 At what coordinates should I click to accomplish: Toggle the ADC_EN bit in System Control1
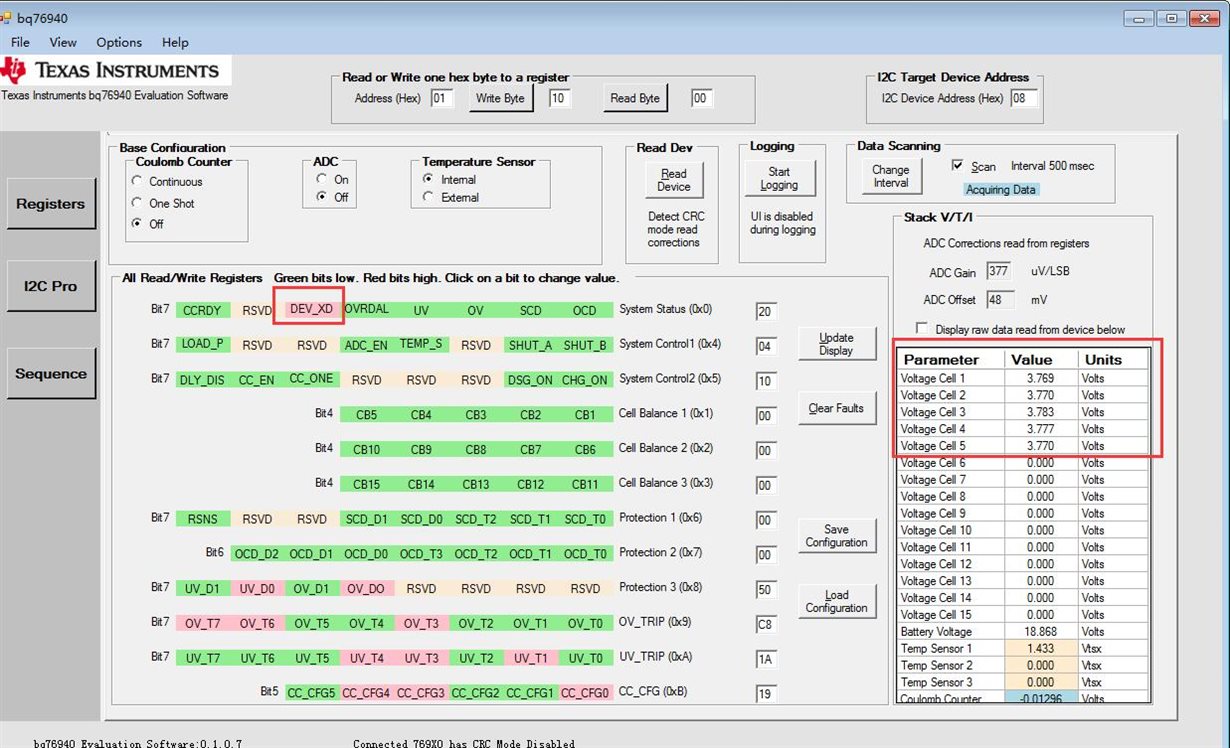tap(366, 345)
